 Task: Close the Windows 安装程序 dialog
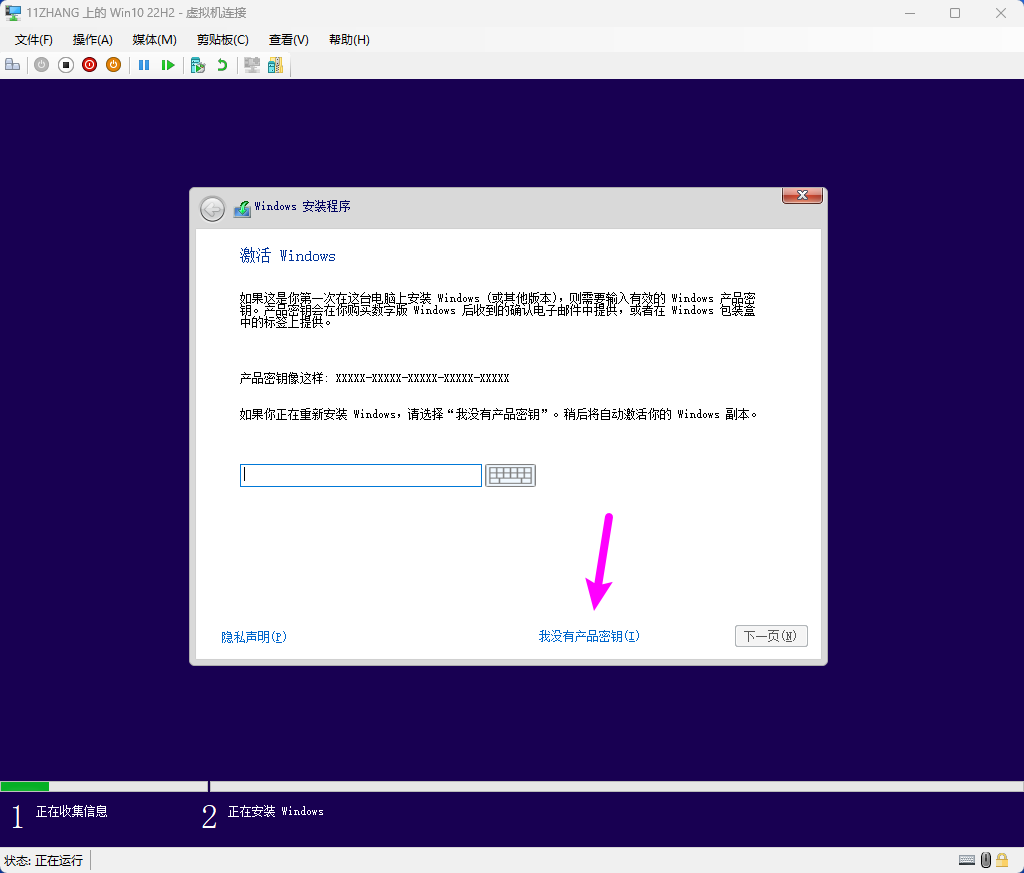coord(802,195)
